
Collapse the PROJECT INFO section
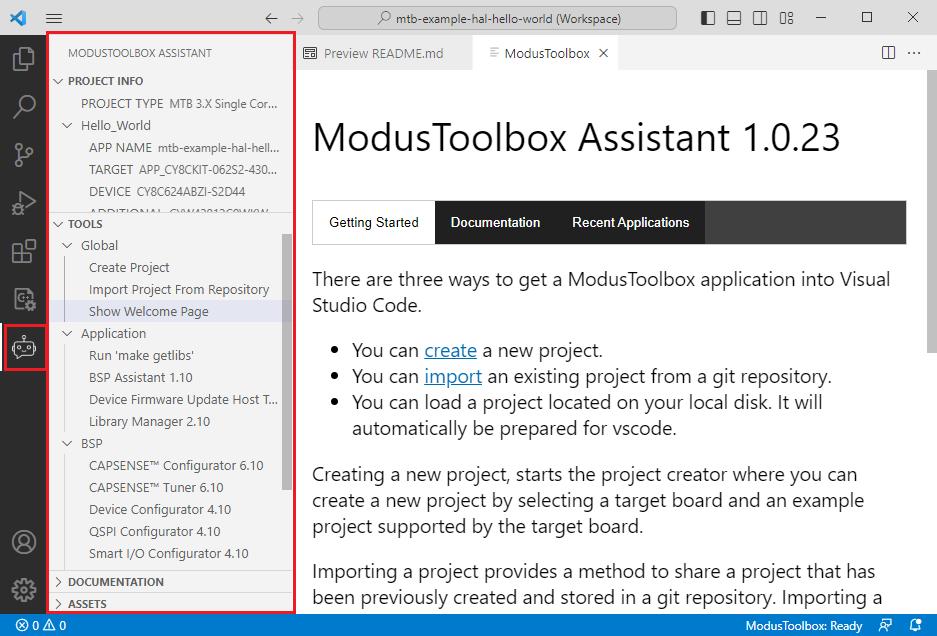click(x=58, y=81)
